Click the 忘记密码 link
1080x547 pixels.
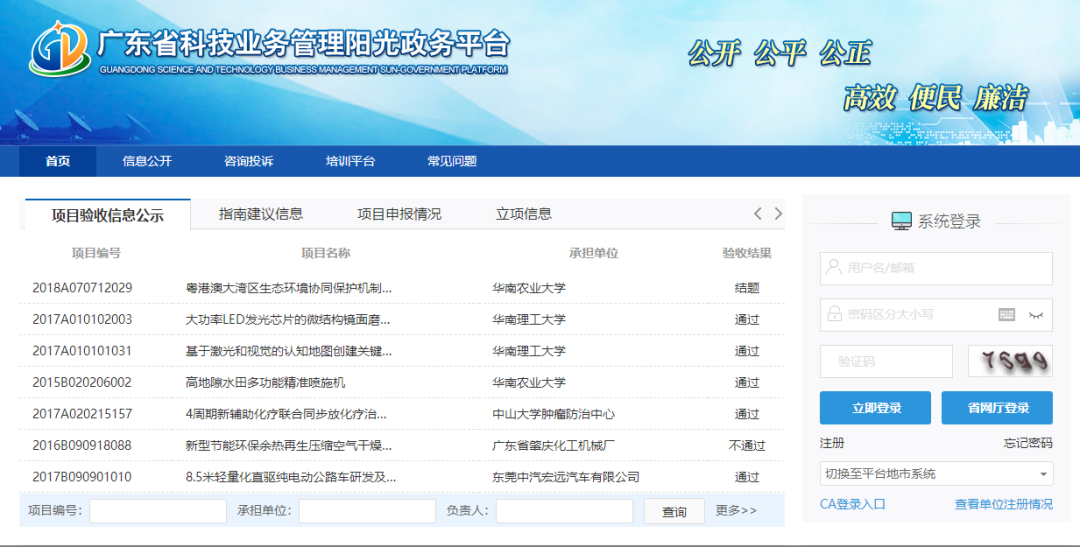[x=1028, y=443]
